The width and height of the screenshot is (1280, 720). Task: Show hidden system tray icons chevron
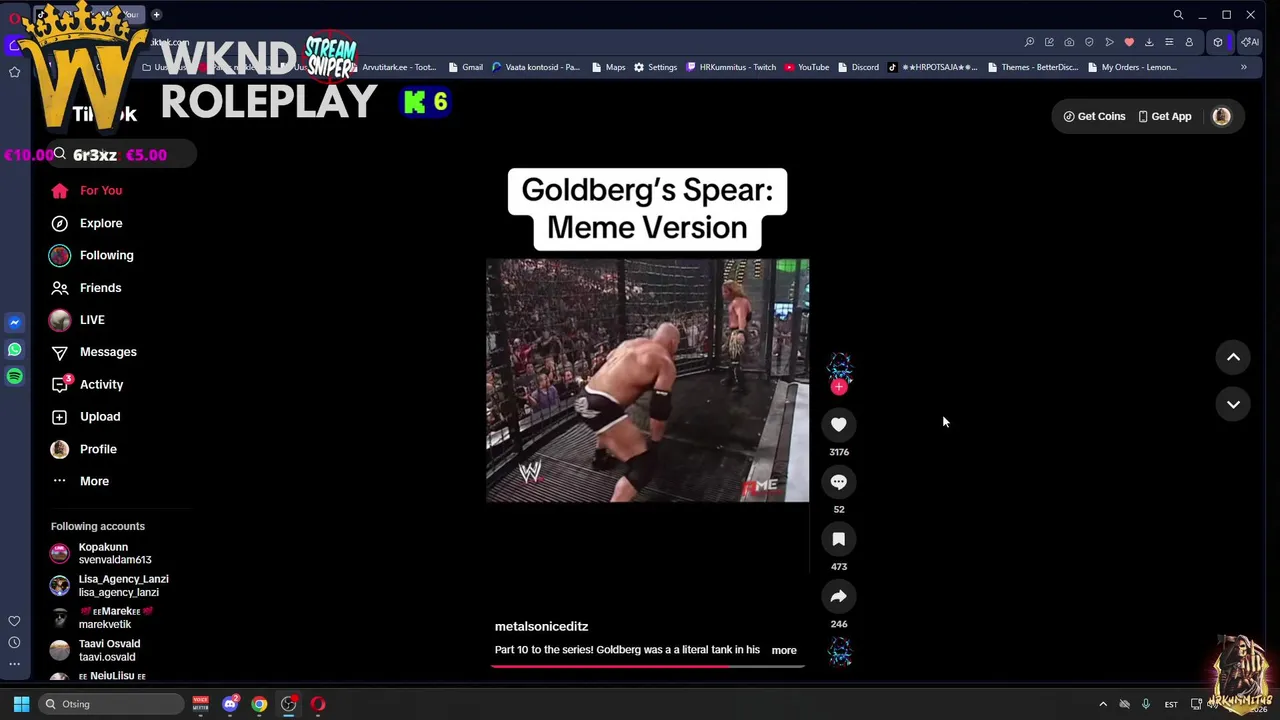coord(1103,704)
